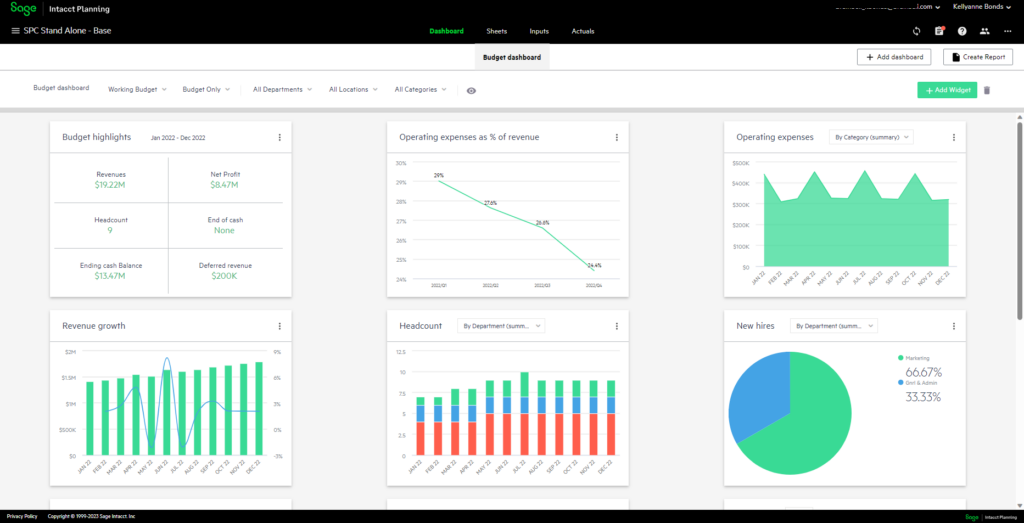Open the help question mark icon
Image resolution: width=1024 pixels, height=523 pixels.
coord(962,31)
